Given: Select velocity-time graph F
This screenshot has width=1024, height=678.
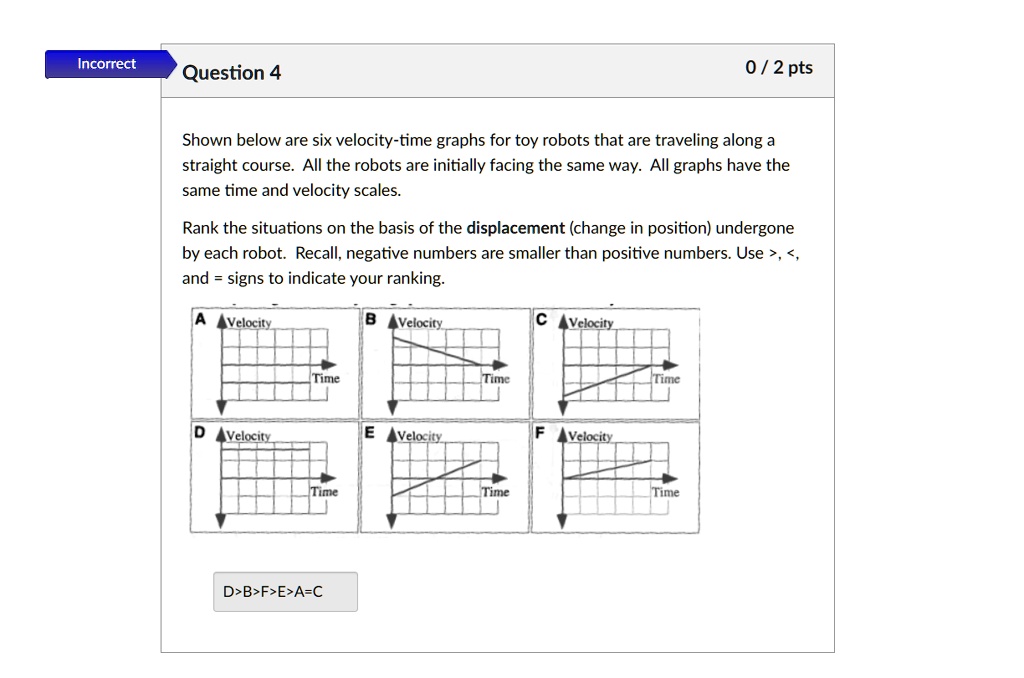Looking at the screenshot, I should click(616, 476).
